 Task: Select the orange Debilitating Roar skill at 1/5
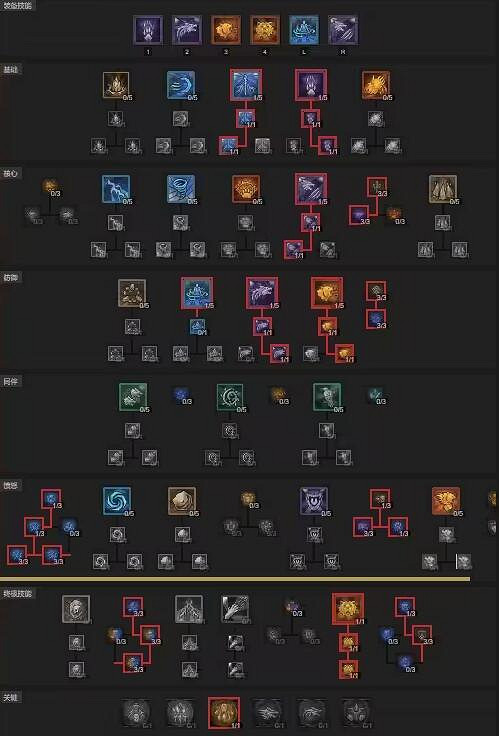coord(327,293)
